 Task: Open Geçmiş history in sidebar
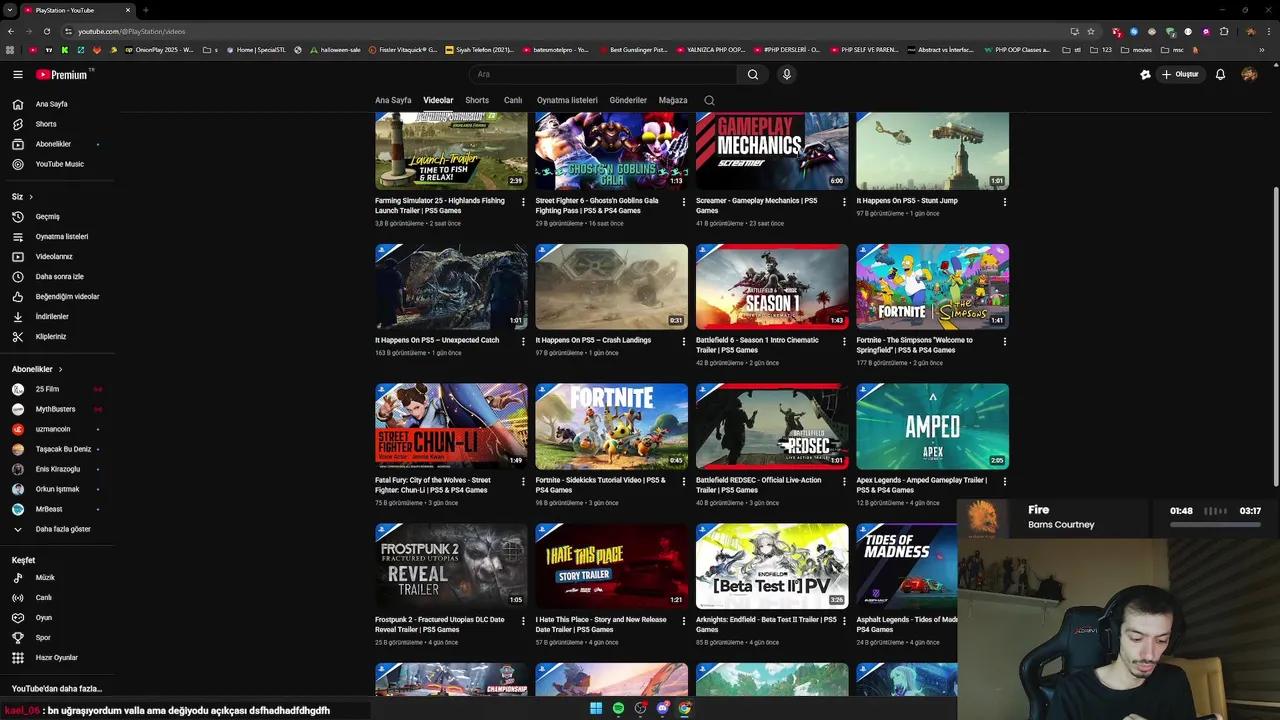[48, 217]
